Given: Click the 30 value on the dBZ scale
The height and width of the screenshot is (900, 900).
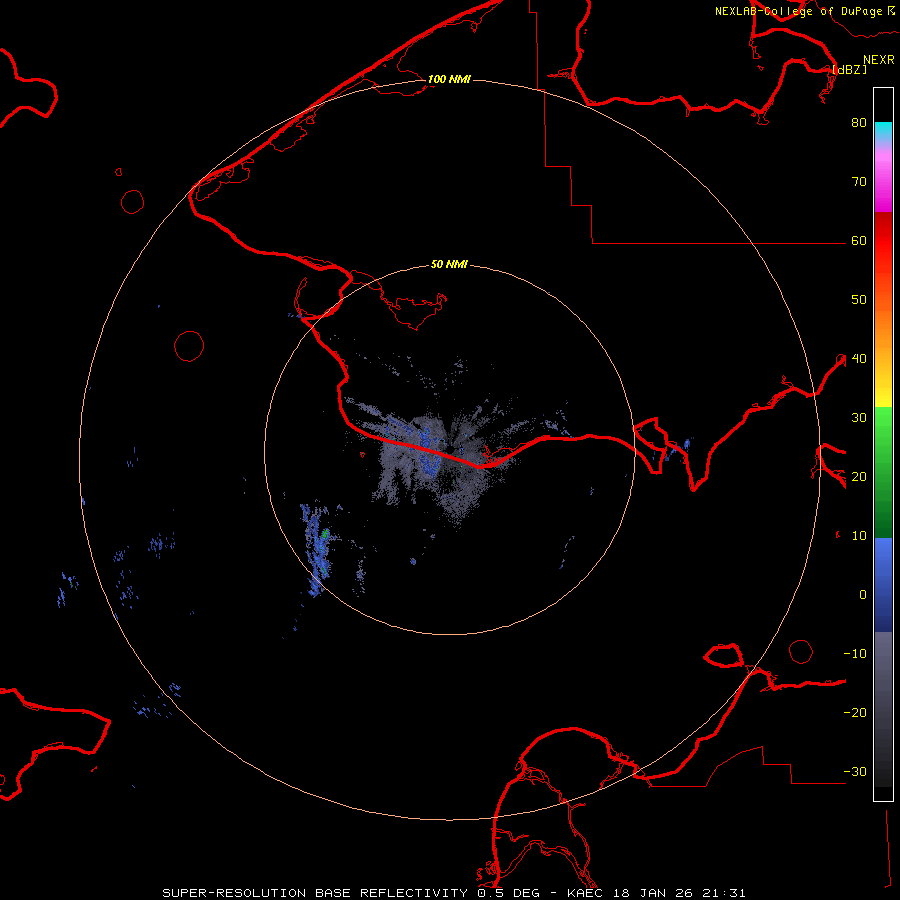Looking at the screenshot, I should pyautogui.click(x=859, y=418).
